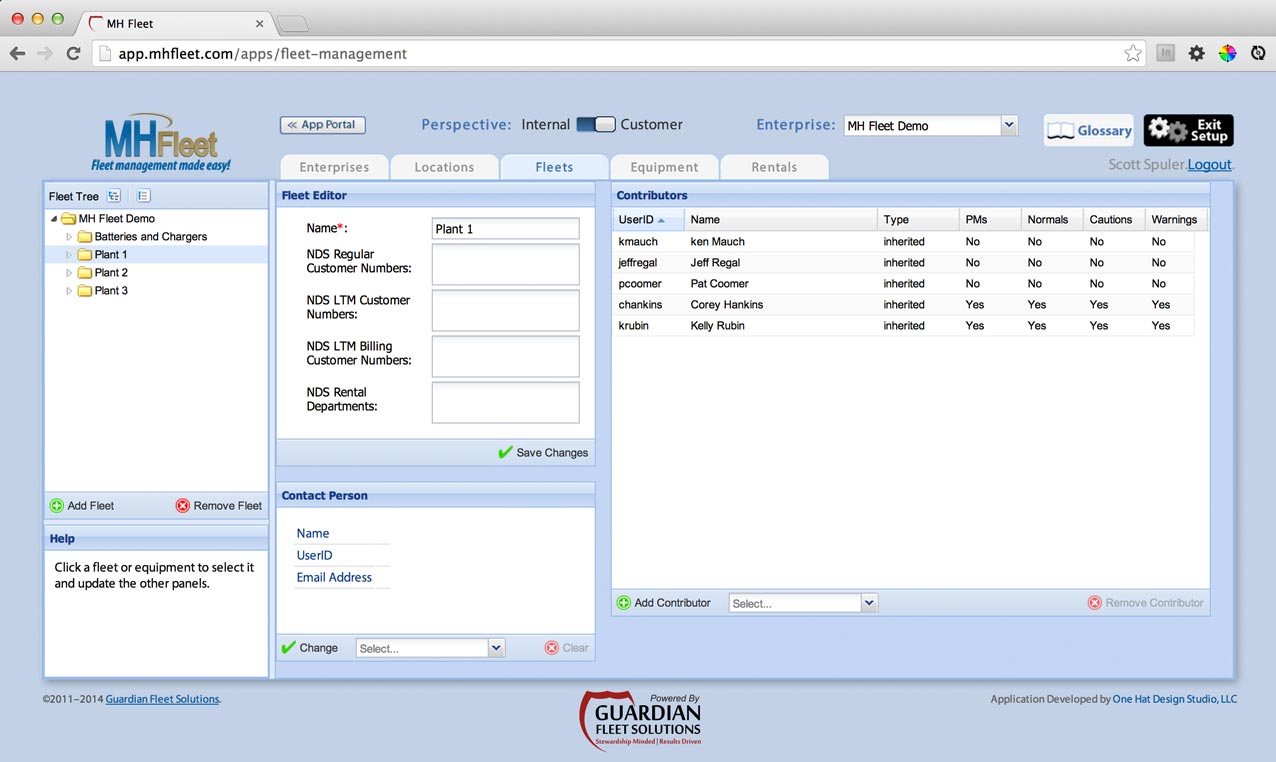Click the Plant 2 folder icon
This screenshot has height=762, width=1276.
[85, 273]
